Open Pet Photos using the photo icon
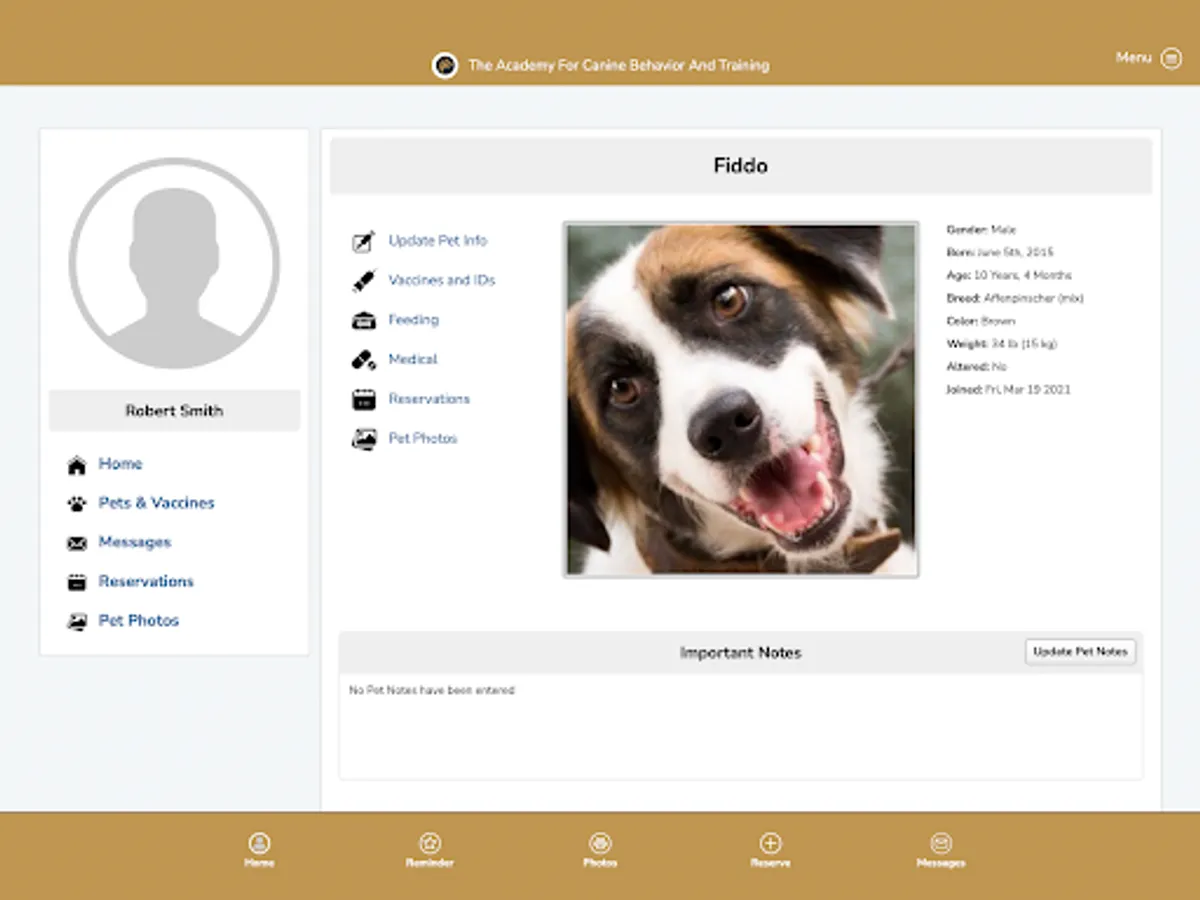1200x900 pixels. 363,438
